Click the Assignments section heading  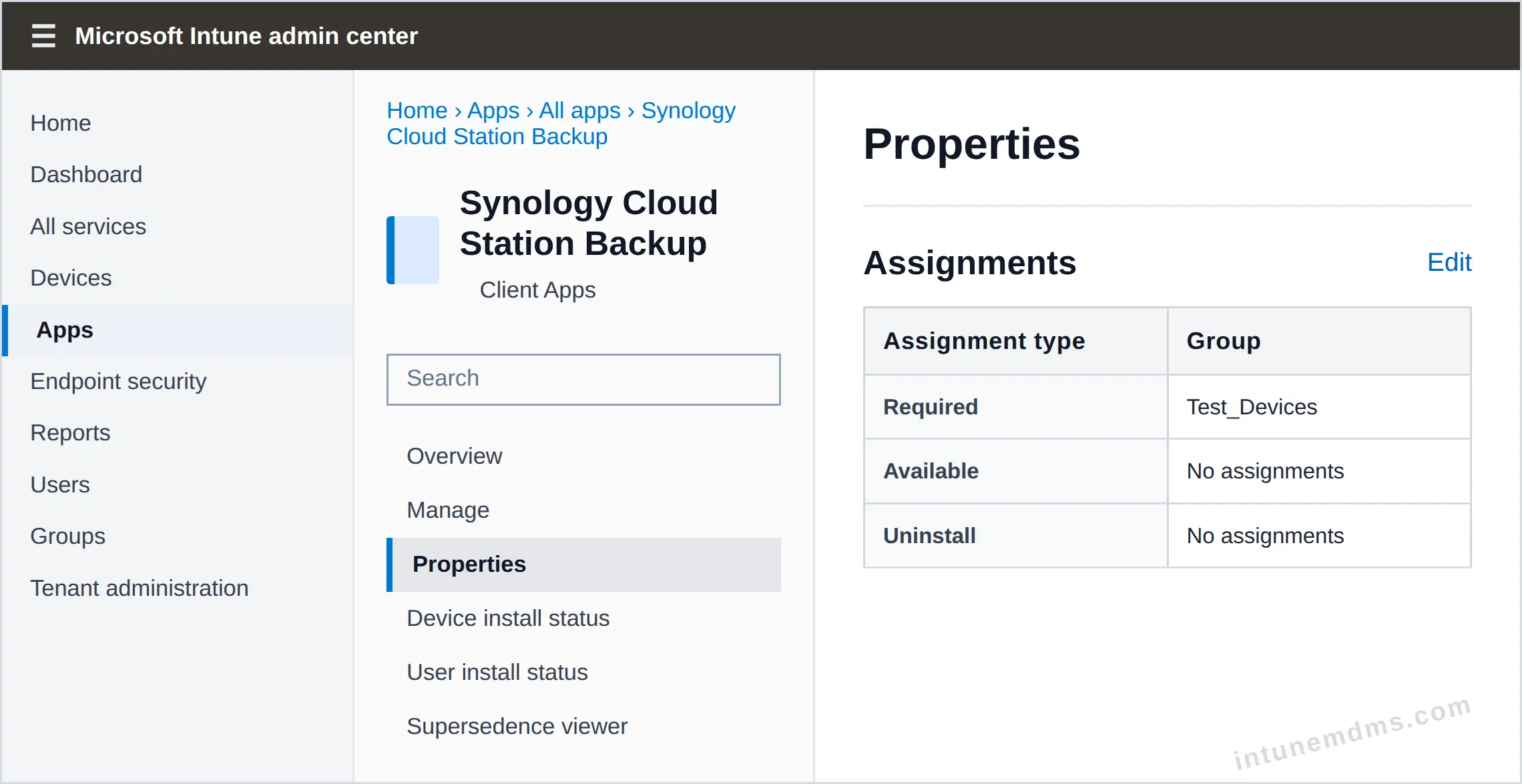pyautogui.click(x=970, y=262)
